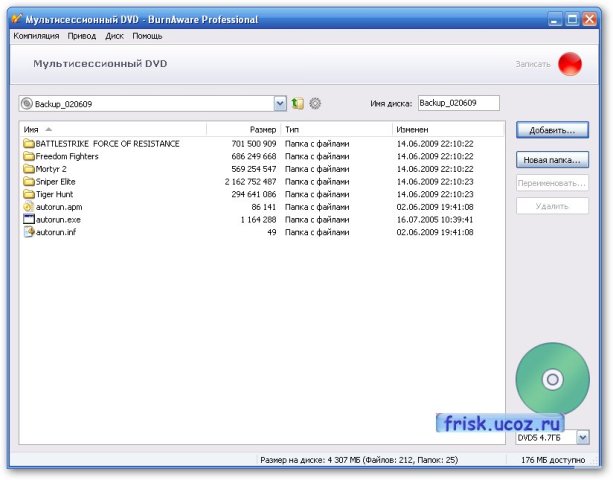Open the DVD5 4.7ГБ disc size dropdown
The height and width of the screenshot is (480, 613).
tap(583, 437)
